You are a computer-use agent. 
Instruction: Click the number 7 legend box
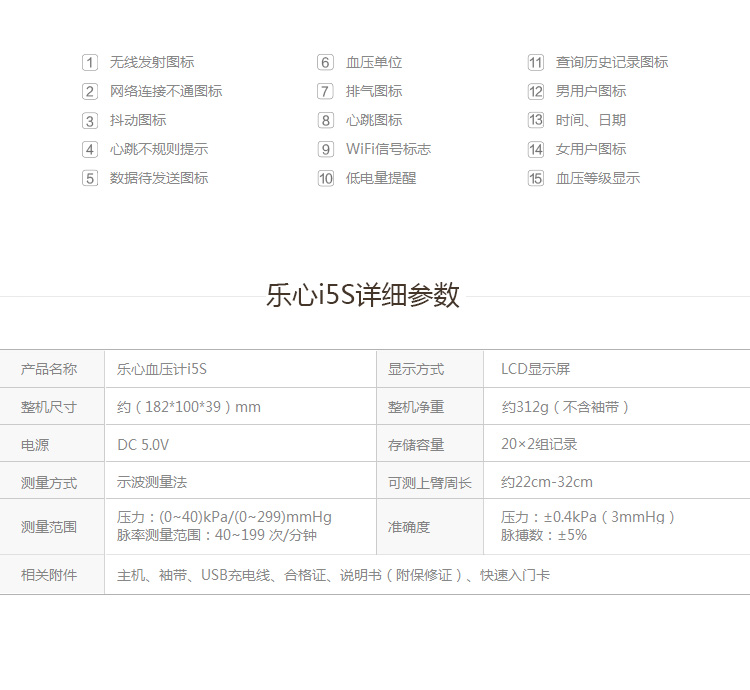[x=325, y=91]
